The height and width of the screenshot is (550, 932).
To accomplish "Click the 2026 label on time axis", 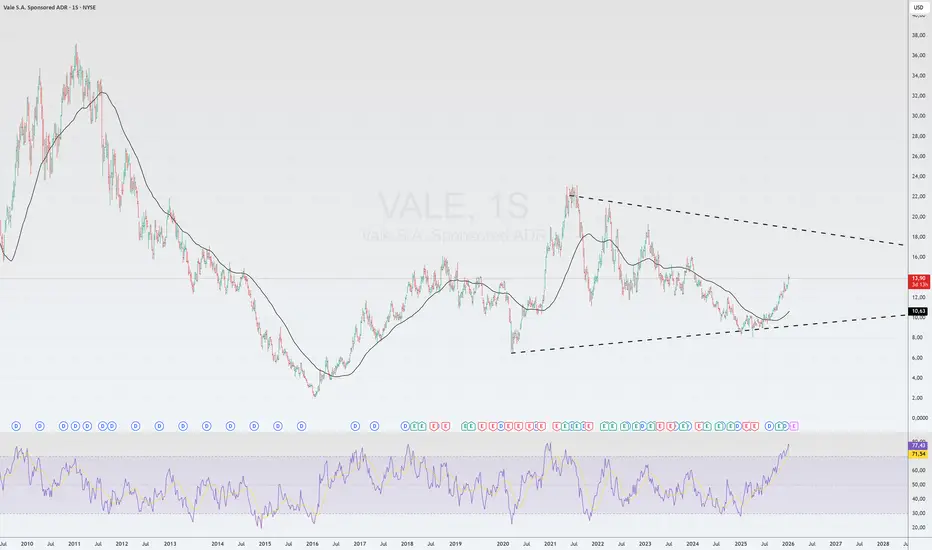I will [788, 543].
